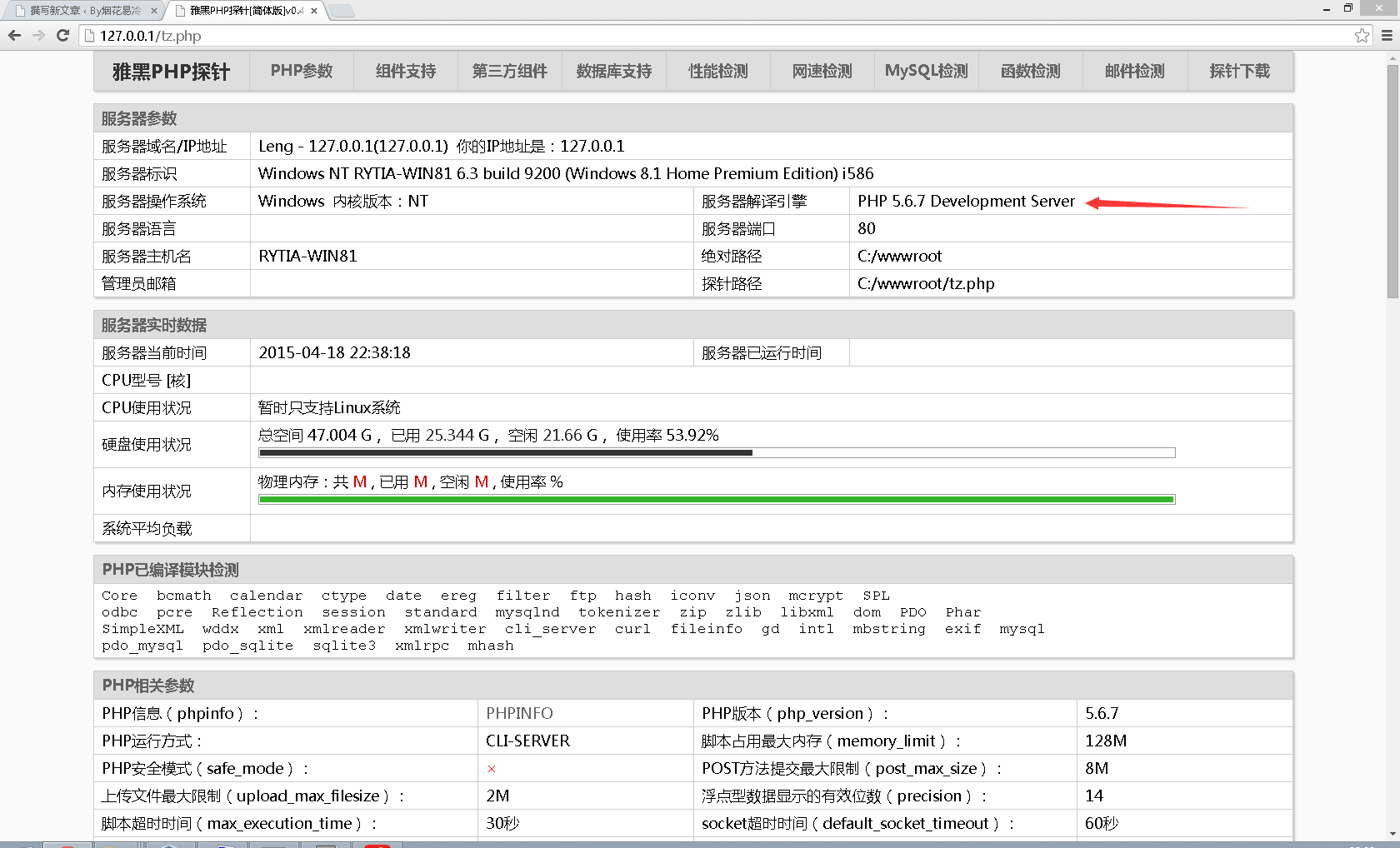Screen dimensions: 1400x848
Task: Click the PHP已编译模块检测 section header
Action: 693,570
